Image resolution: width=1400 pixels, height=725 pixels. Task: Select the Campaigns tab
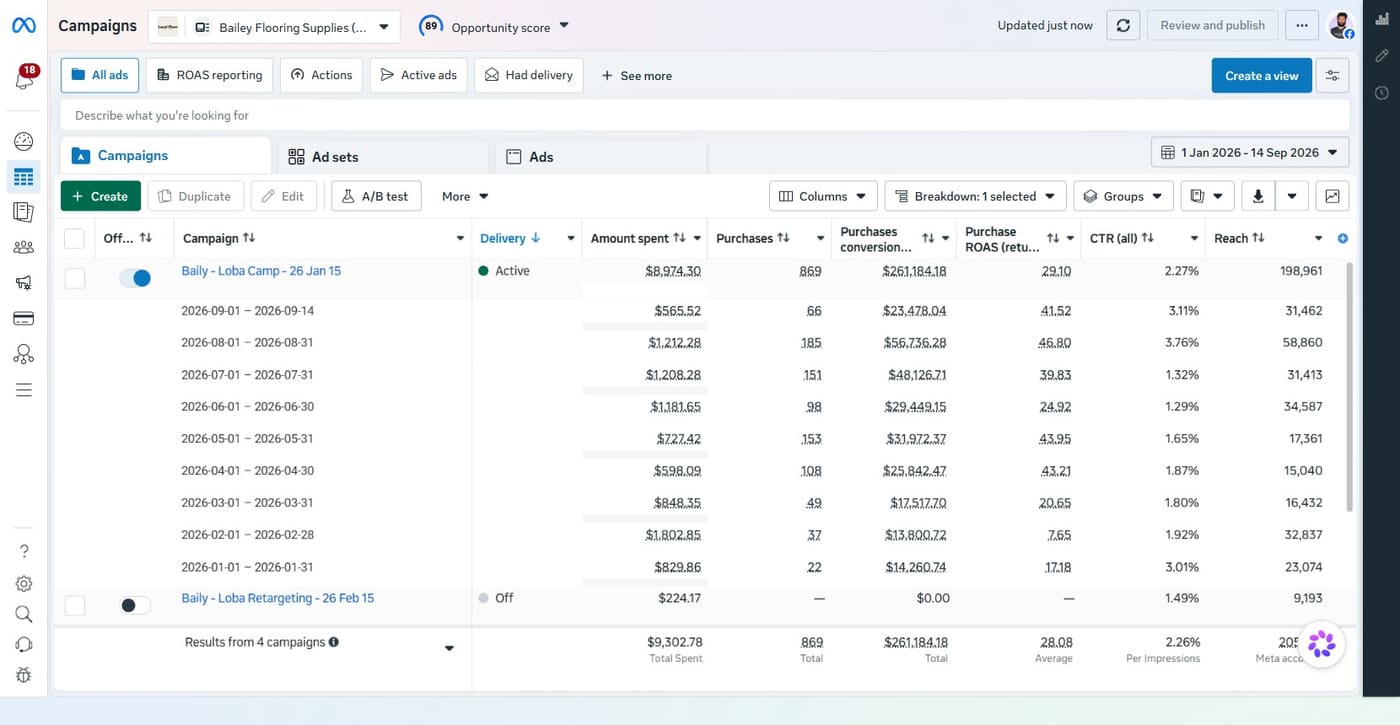(x=165, y=156)
